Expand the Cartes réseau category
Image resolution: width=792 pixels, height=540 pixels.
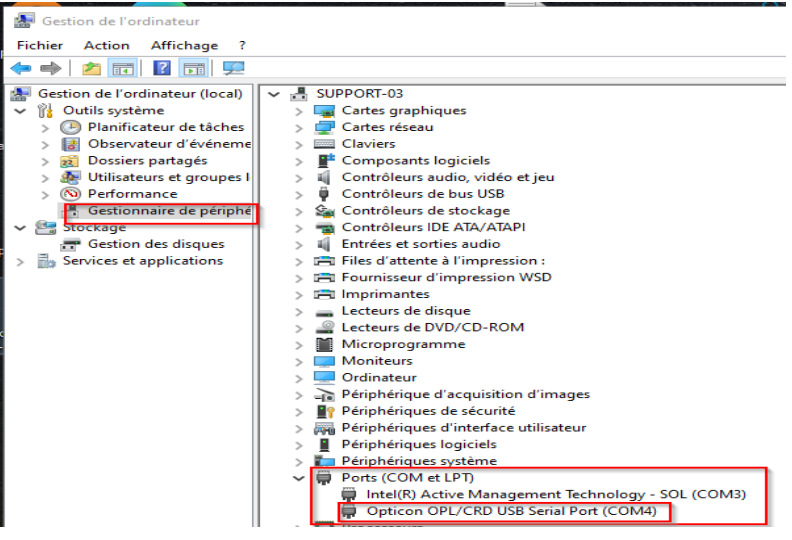(x=298, y=127)
